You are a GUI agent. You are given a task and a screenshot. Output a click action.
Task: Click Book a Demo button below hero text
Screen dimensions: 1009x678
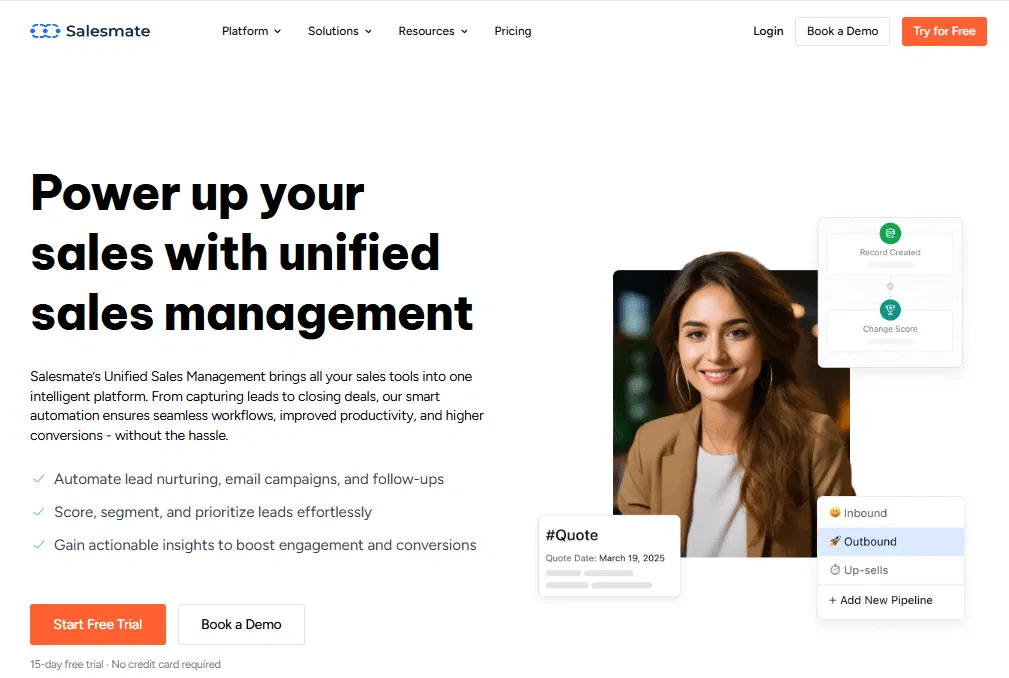(241, 624)
